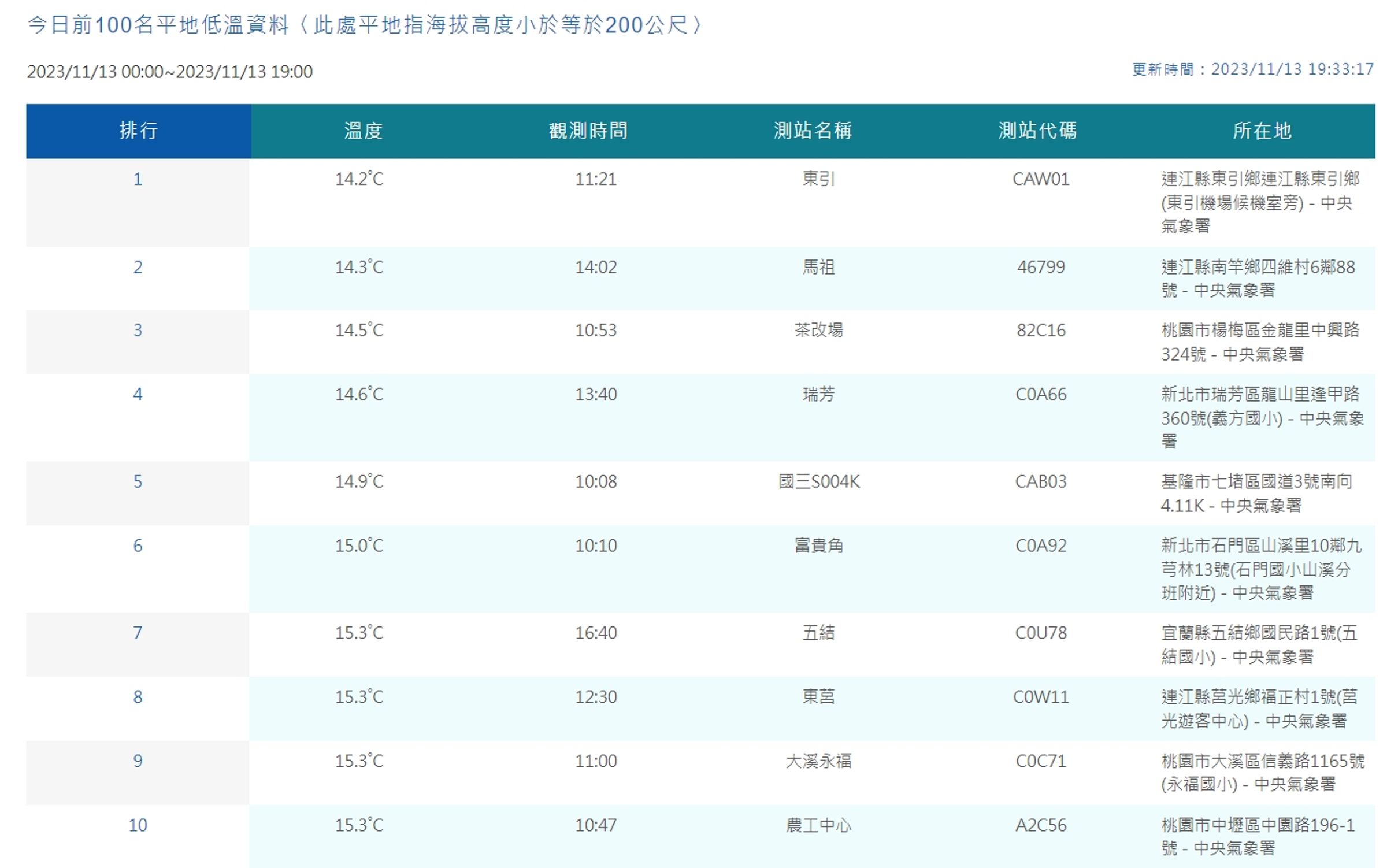Click station code C0W11

tap(1041, 697)
